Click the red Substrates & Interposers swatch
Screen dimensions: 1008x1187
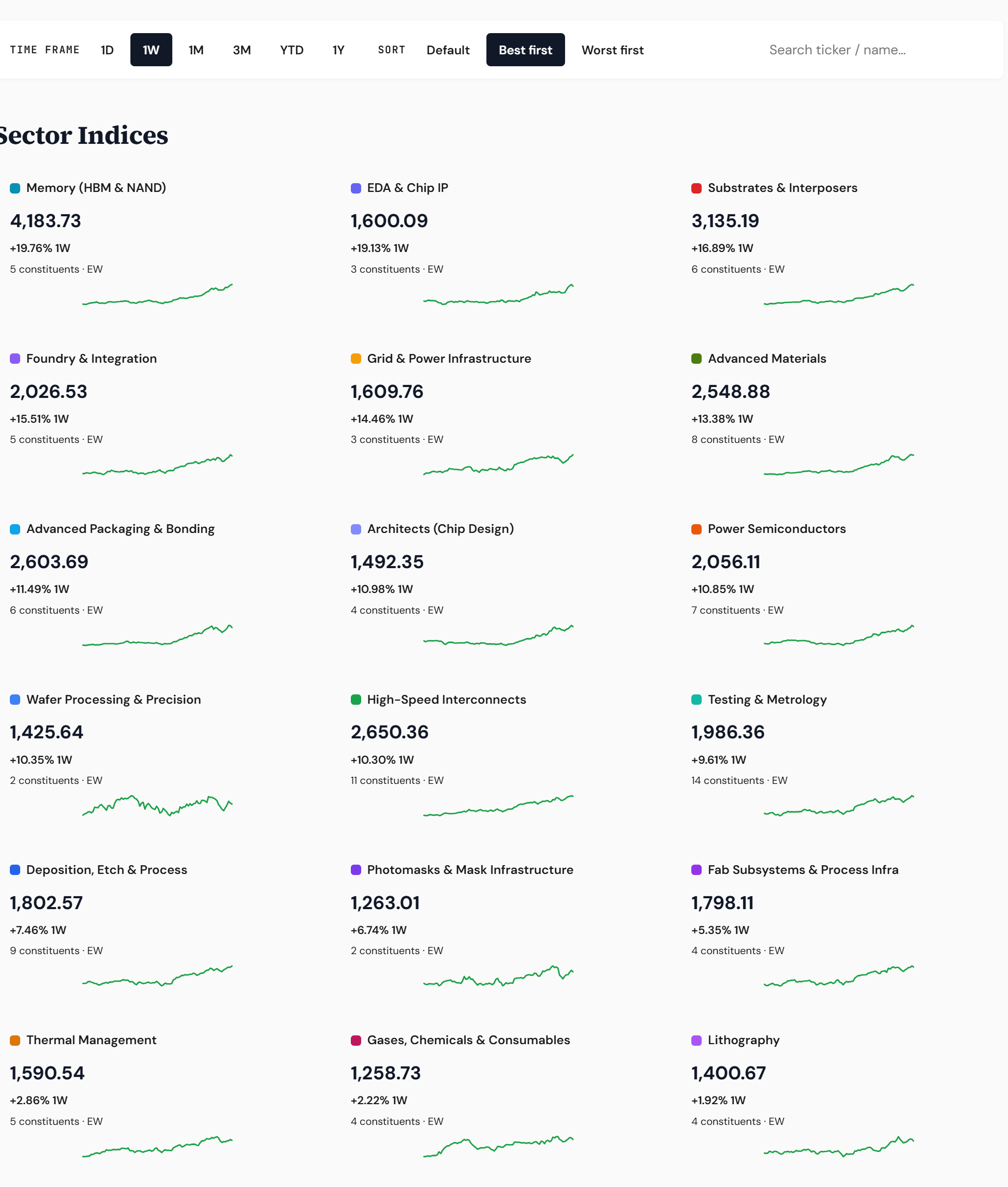point(696,188)
